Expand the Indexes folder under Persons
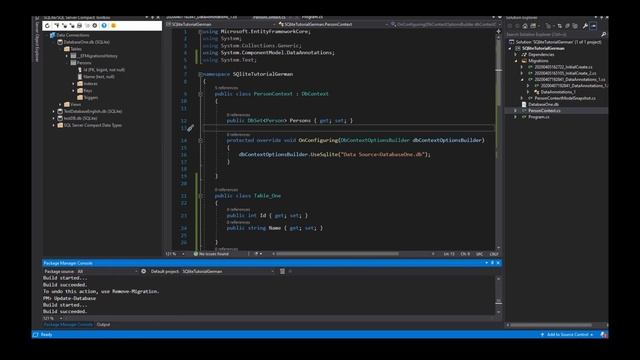Screen dimensions: 640x360 [x=73, y=84]
